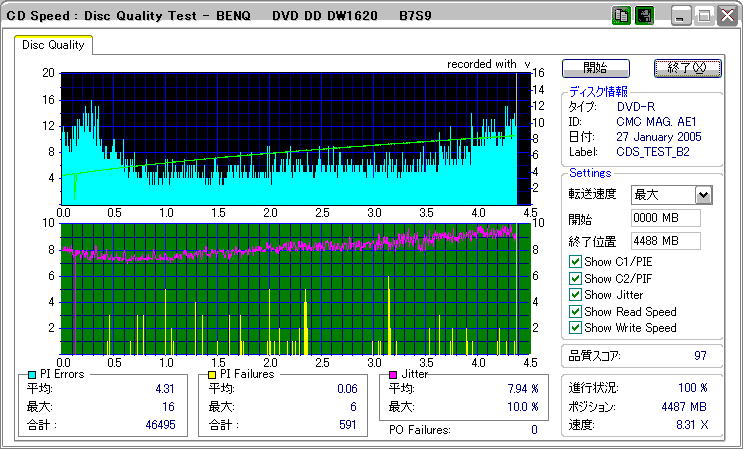Switch to the Disc Quality tab
Screen dimensions: 743x449
(53, 45)
